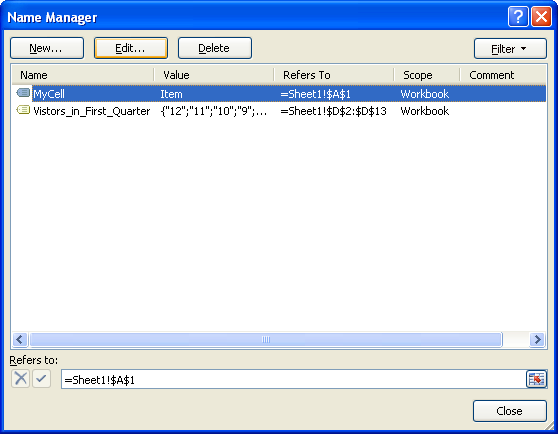Click the collapse dialog range selector icon
The height and width of the screenshot is (434, 558).
pyautogui.click(x=536, y=379)
